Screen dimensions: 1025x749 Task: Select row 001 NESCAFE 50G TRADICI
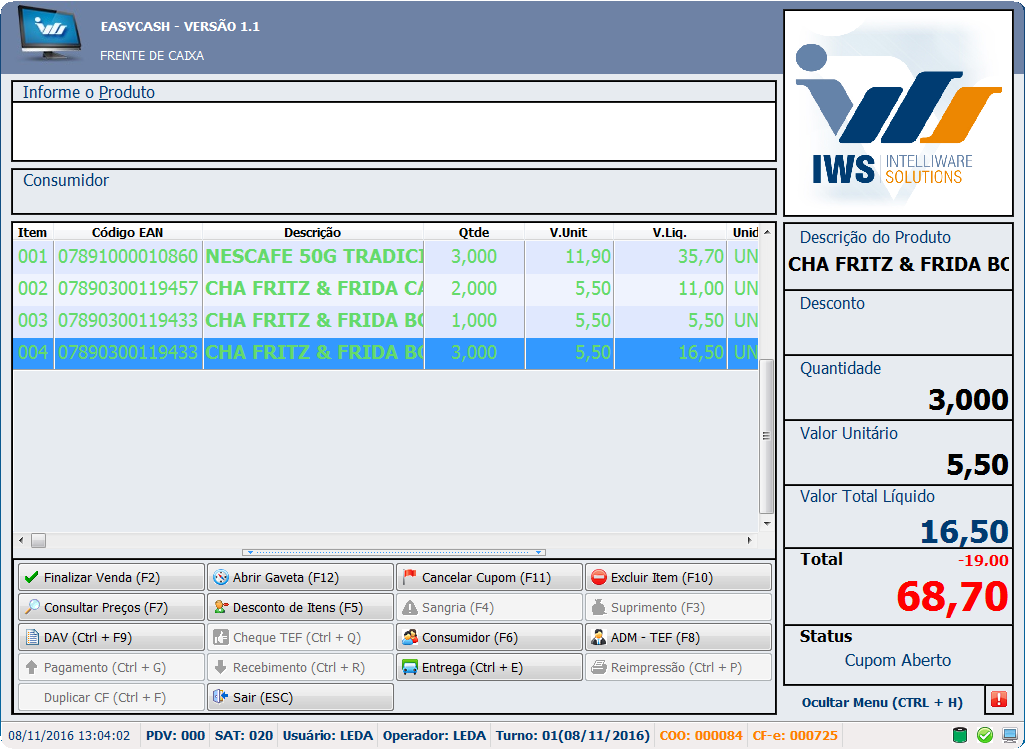point(386,256)
